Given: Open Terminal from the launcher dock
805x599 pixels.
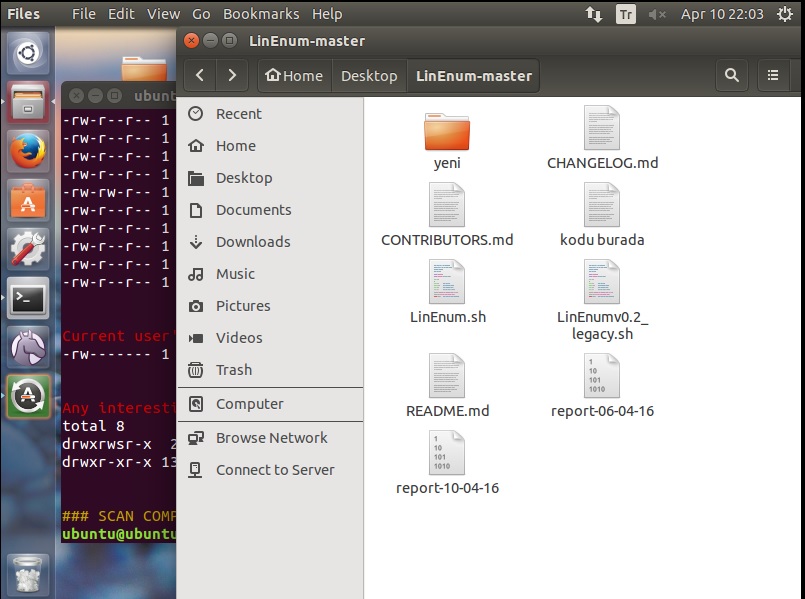Looking at the screenshot, I should (x=28, y=299).
